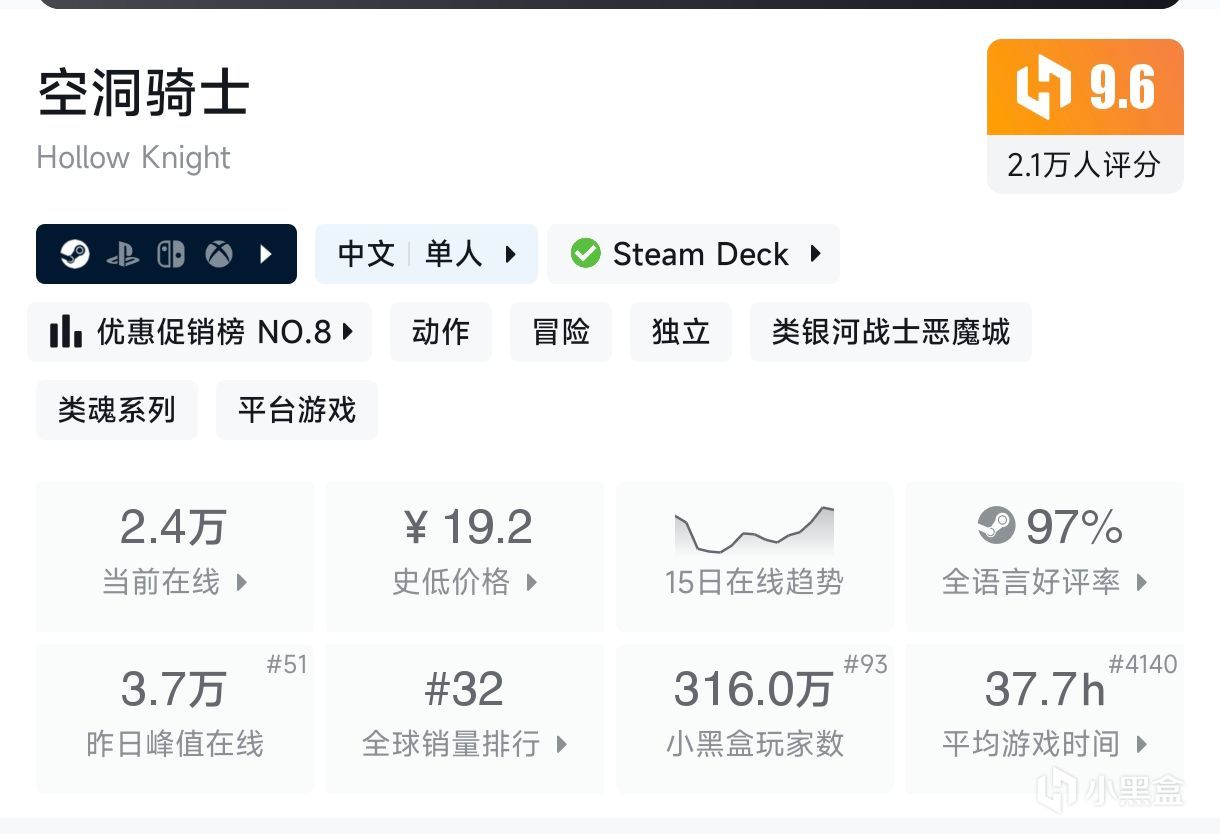The image size is (1220, 834).
Task: Select the 类银河战士恶魔城 tag
Action: 890,331
